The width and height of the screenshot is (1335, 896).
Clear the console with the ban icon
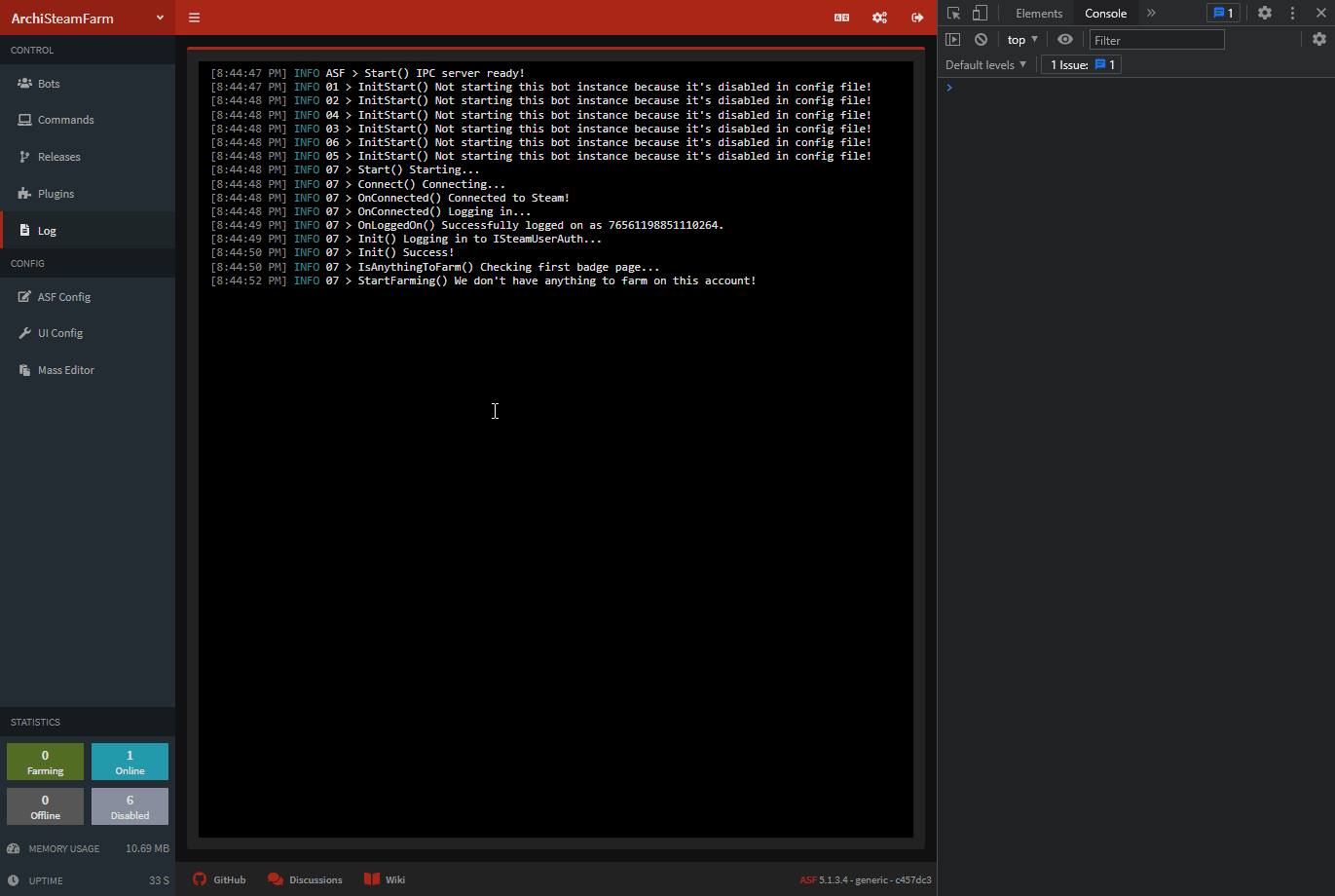[x=981, y=39]
